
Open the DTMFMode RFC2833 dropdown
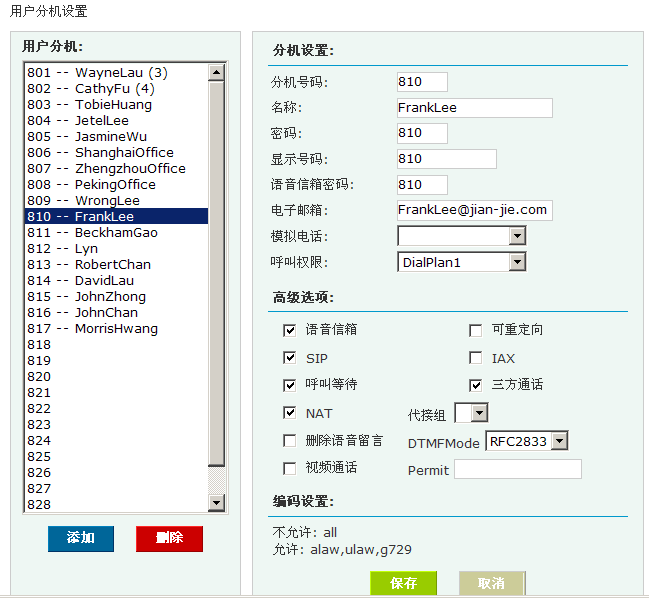coord(527,441)
